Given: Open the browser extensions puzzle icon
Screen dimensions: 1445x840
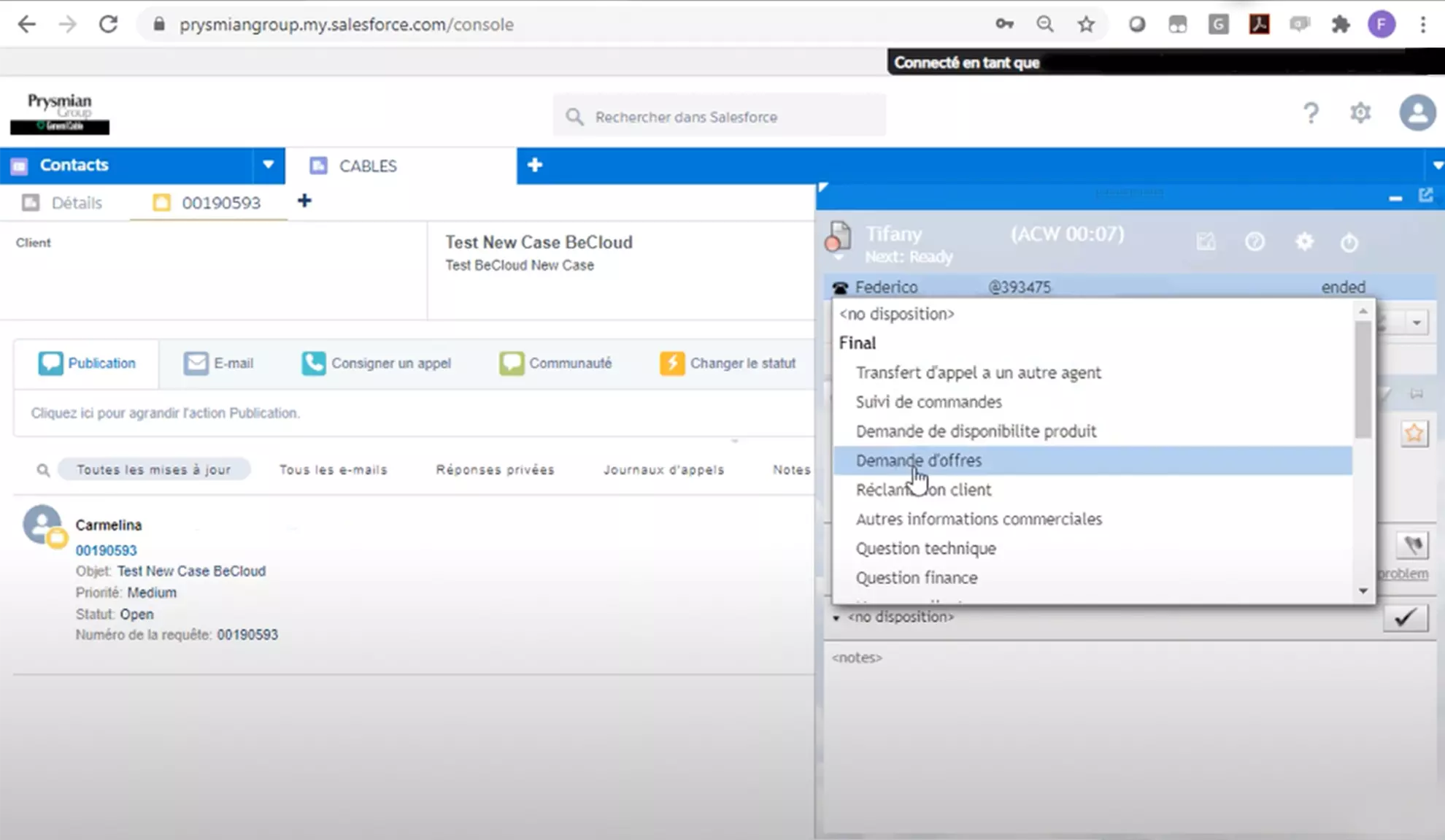Looking at the screenshot, I should (x=1341, y=24).
